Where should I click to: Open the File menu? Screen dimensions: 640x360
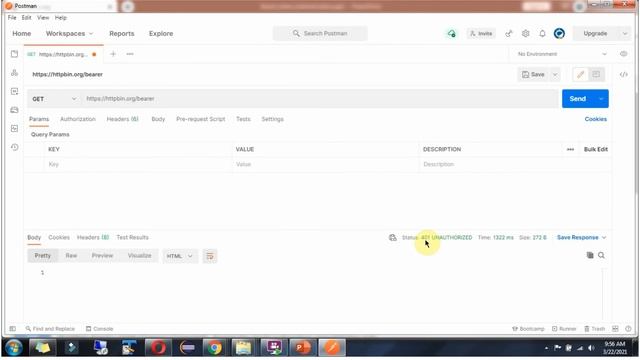[12, 18]
